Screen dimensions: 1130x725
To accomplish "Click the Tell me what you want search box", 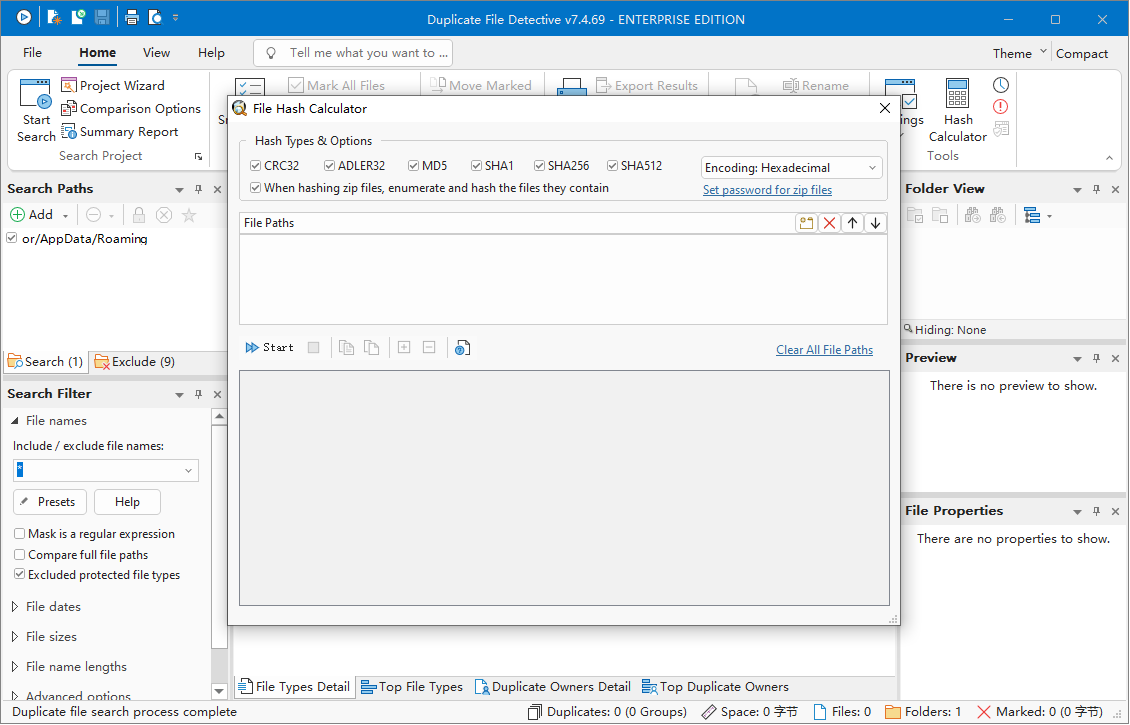I will pyautogui.click(x=353, y=53).
